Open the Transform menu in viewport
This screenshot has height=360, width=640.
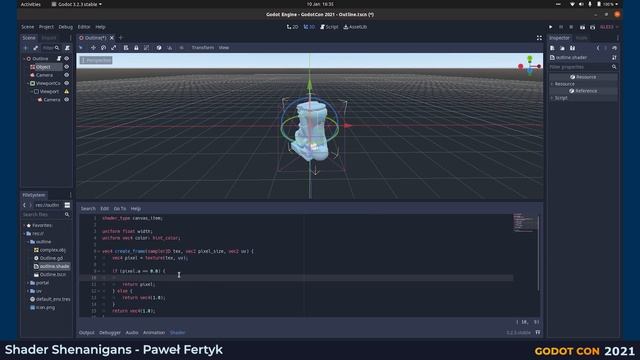[x=203, y=48]
